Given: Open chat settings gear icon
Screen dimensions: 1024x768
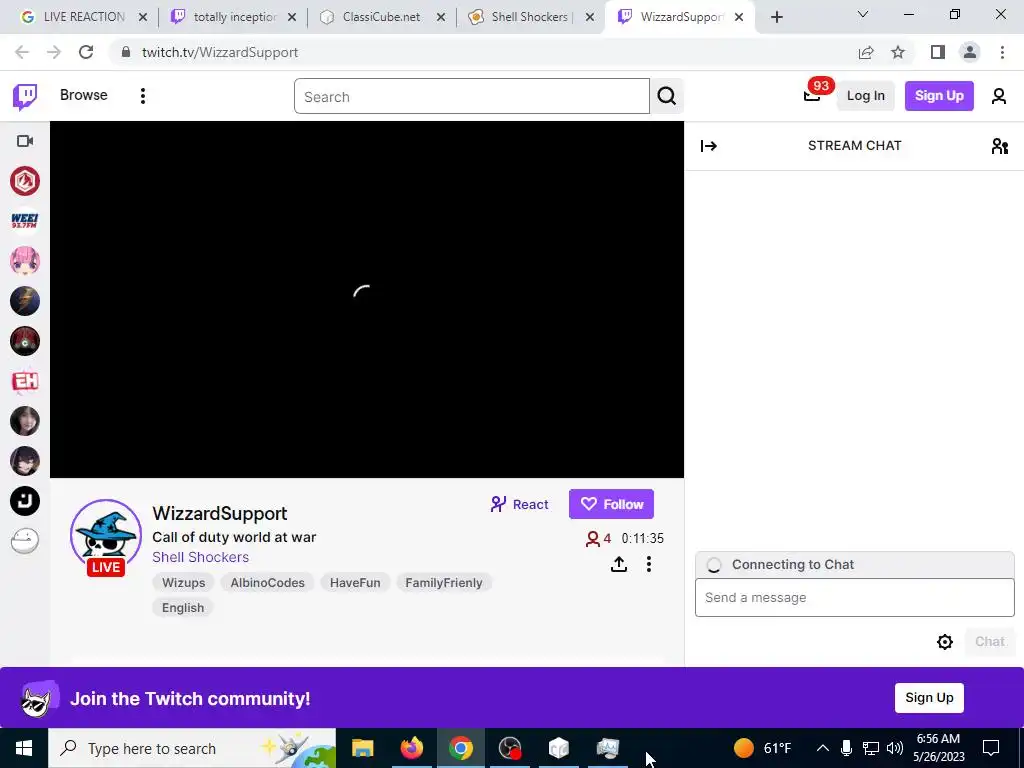Looking at the screenshot, I should pyautogui.click(x=944, y=641).
